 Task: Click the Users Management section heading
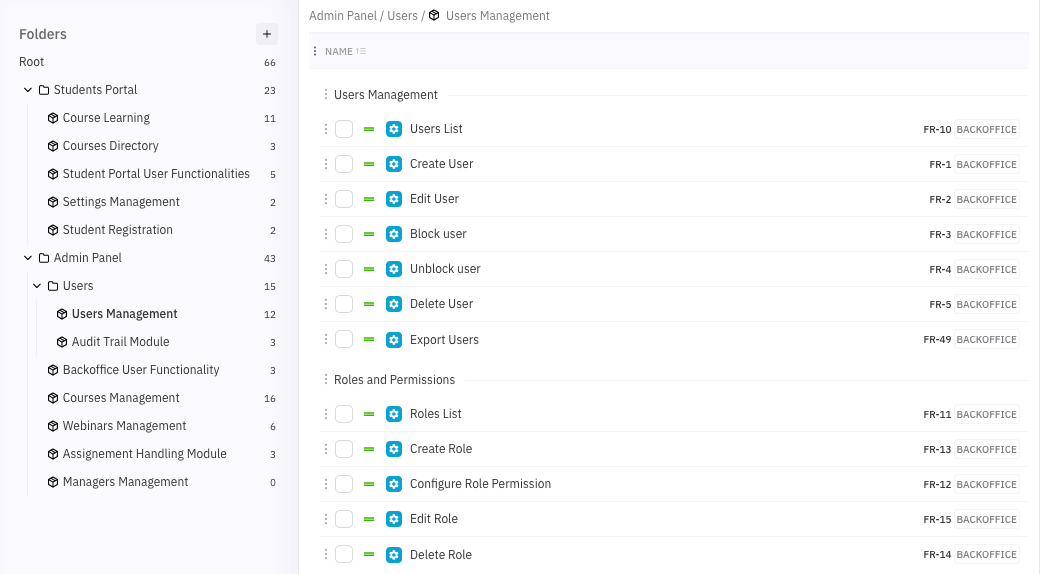point(385,95)
